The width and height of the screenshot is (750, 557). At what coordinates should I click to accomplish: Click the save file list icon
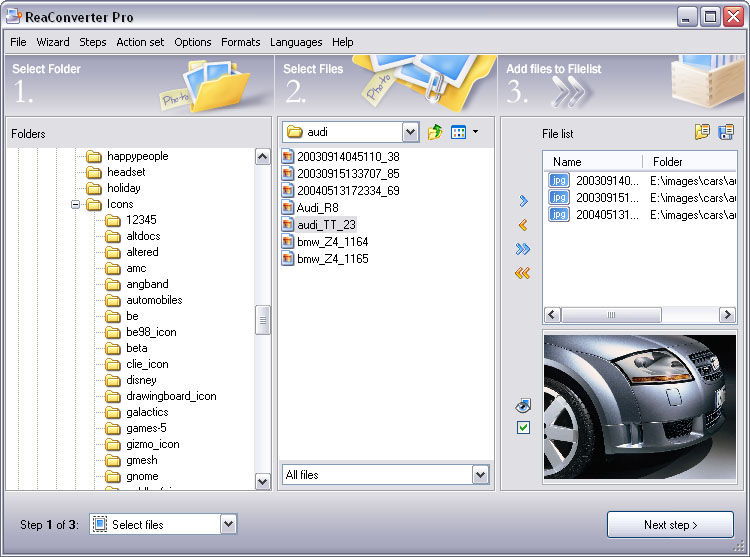point(726,132)
